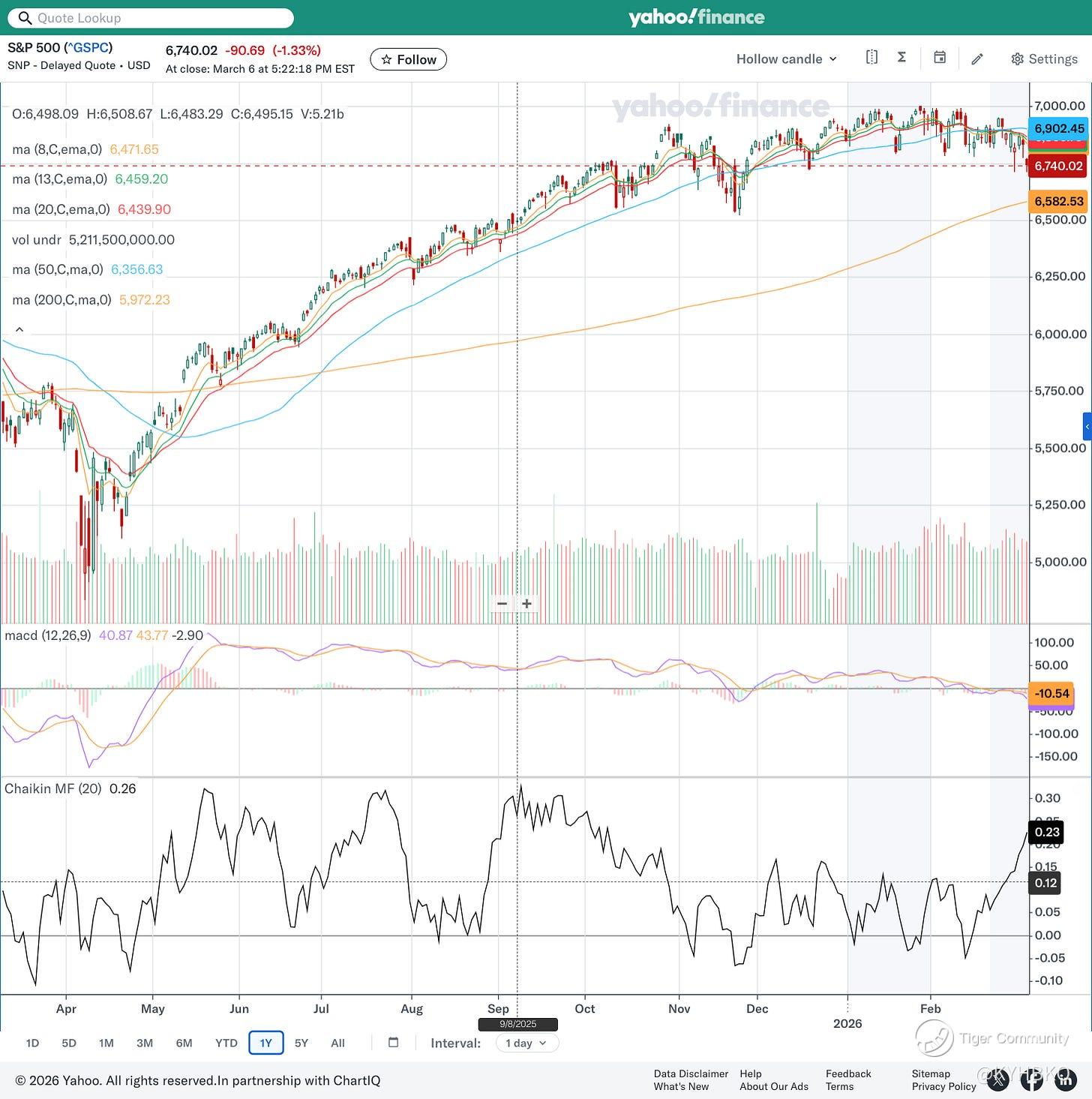
Task: Select the ma (20,C,ema,0) indicator label
Action: [x=61, y=209]
